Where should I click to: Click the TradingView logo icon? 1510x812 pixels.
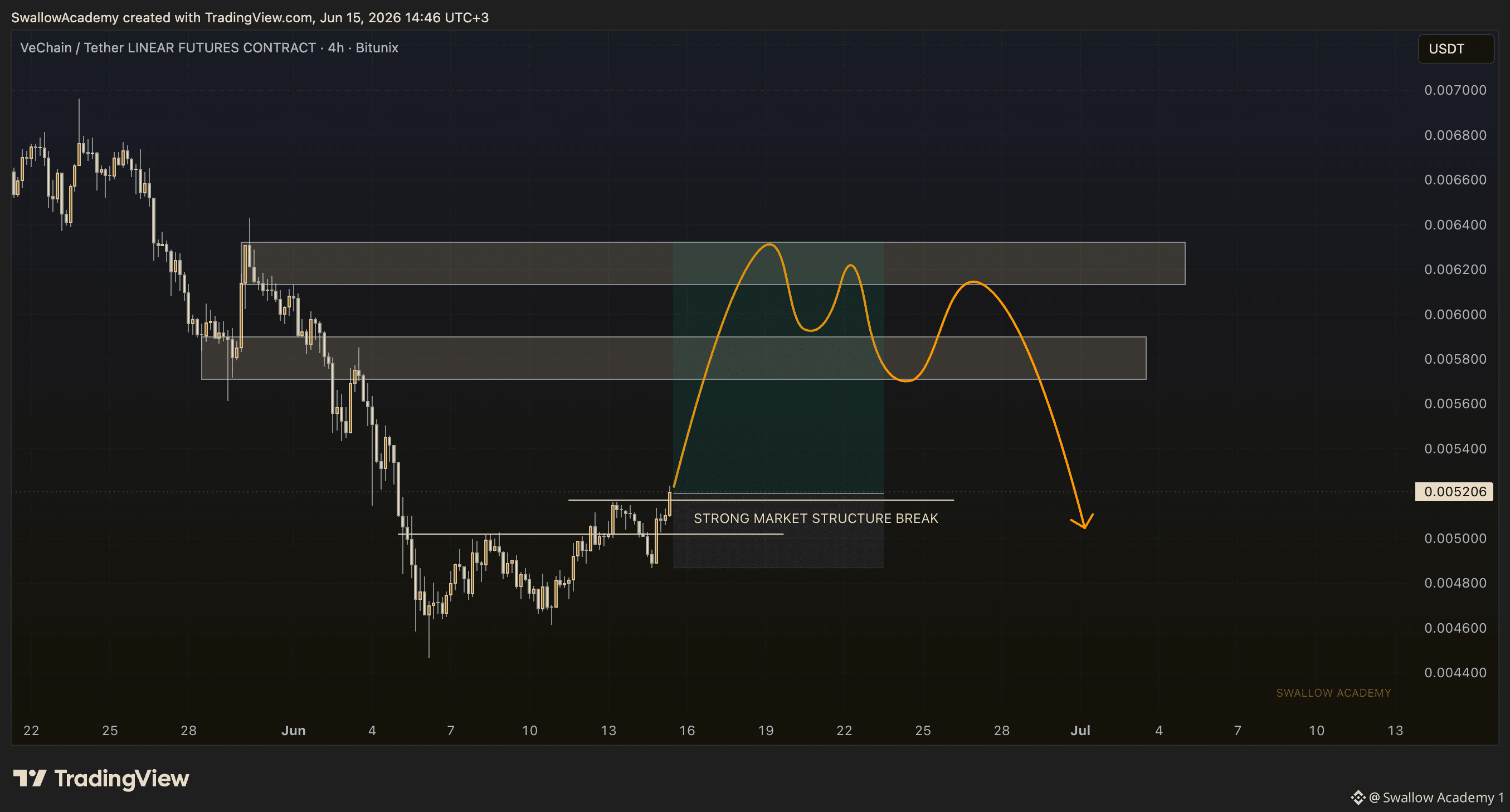[x=30, y=778]
